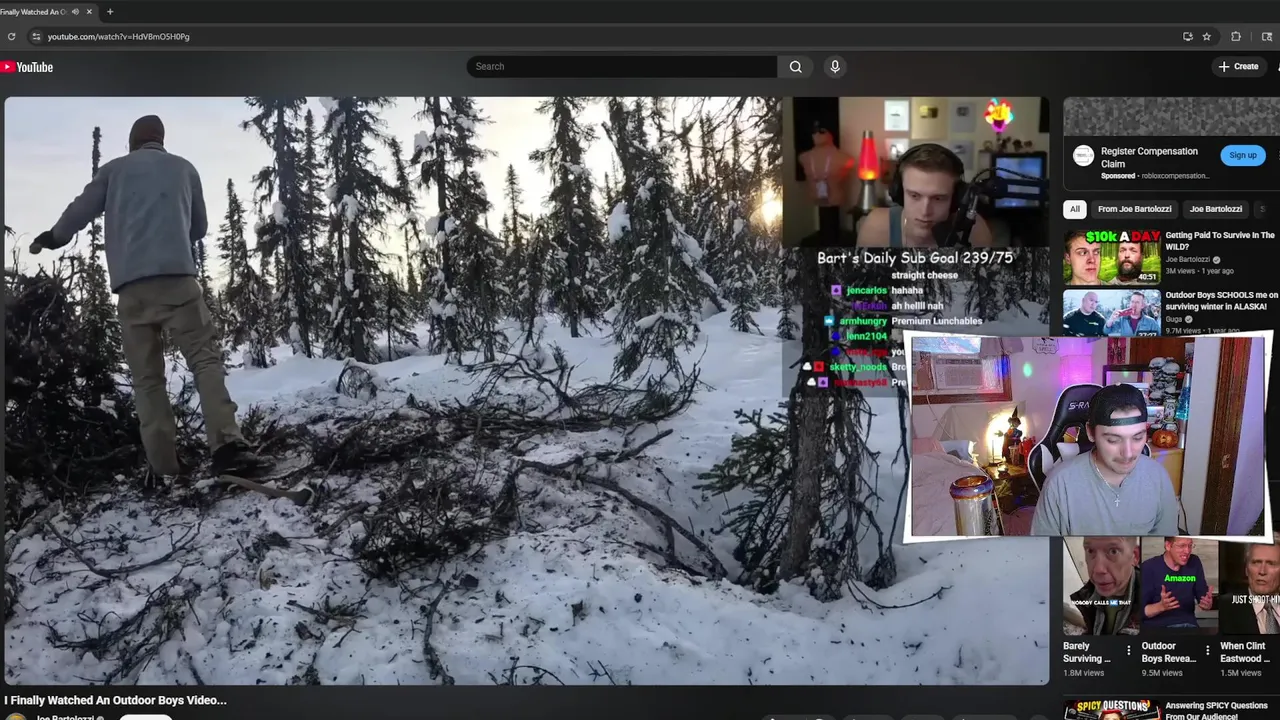This screenshot has height=720, width=1280.
Task: Click the Sign up ad button
Action: click(x=1243, y=155)
